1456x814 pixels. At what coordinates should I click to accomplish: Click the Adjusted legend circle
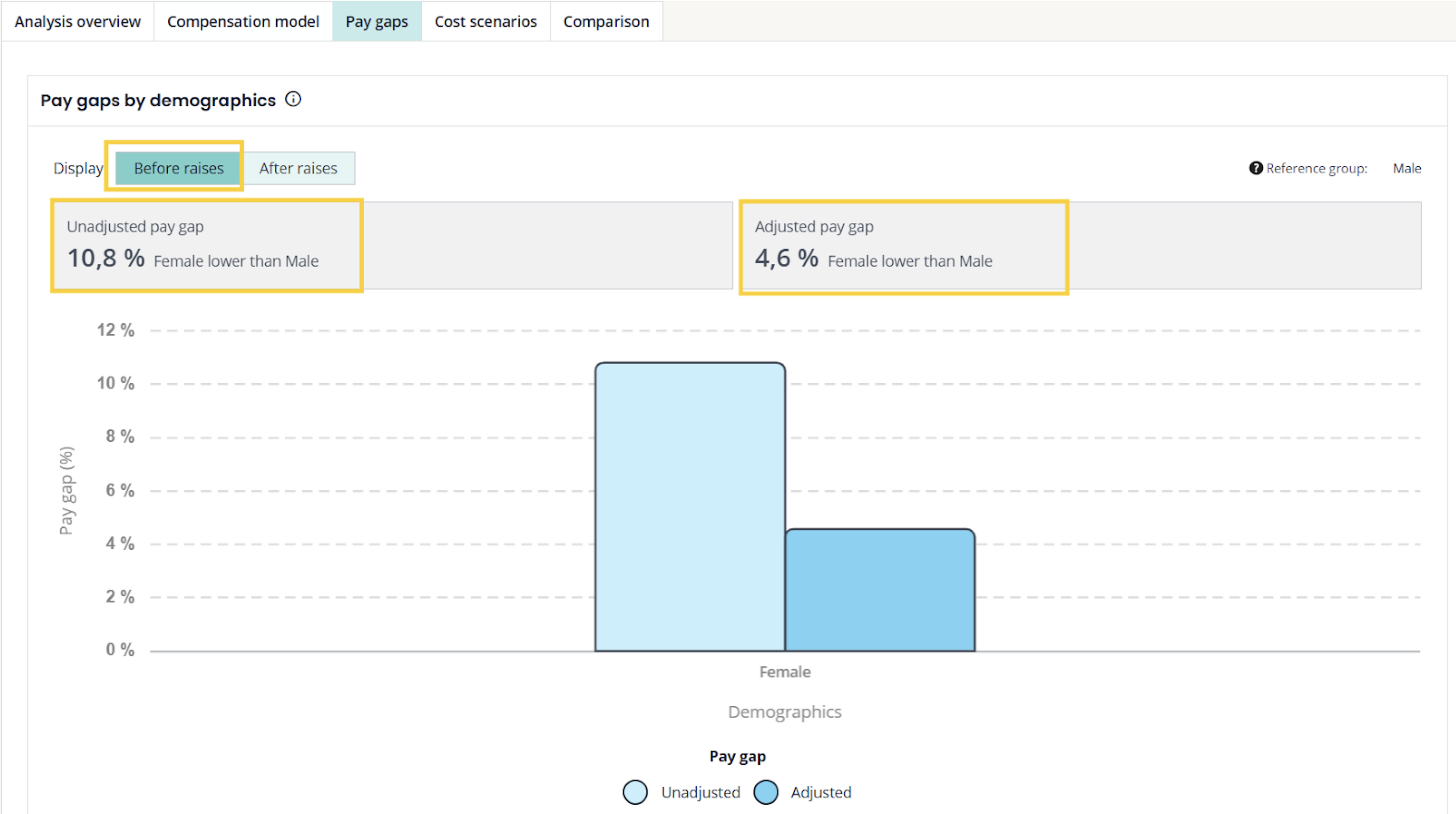coord(766,792)
